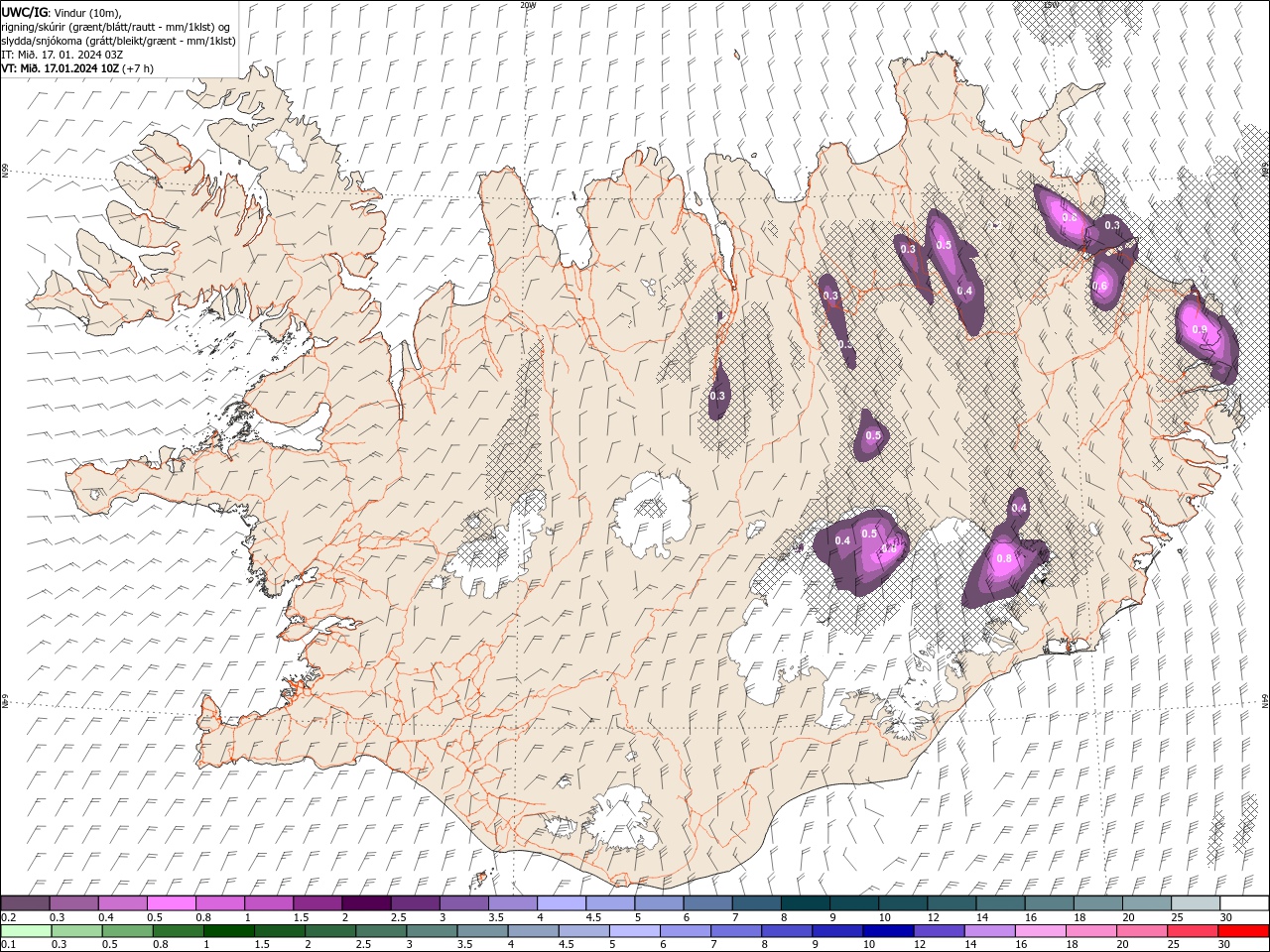Image resolution: width=1270 pixels, height=952 pixels.
Task: Click the dark teal swatch labeled 8 in upper legend
Action: pyautogui.click(x=806, y=903)
